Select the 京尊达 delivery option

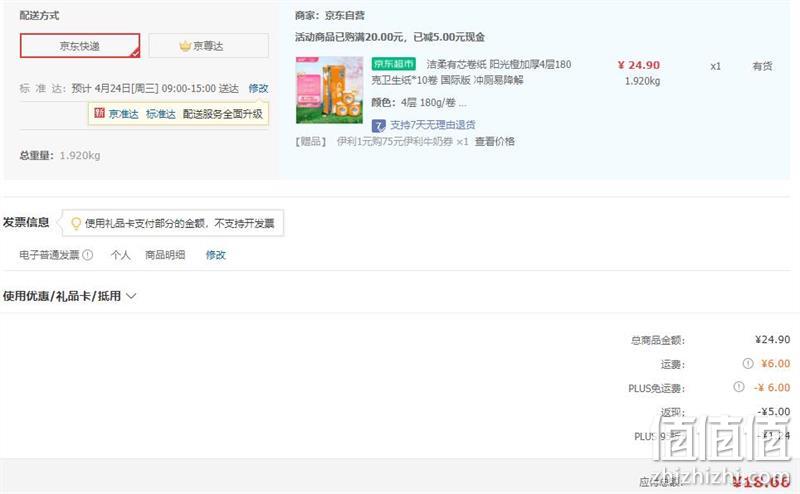click(x=209, y=46)
